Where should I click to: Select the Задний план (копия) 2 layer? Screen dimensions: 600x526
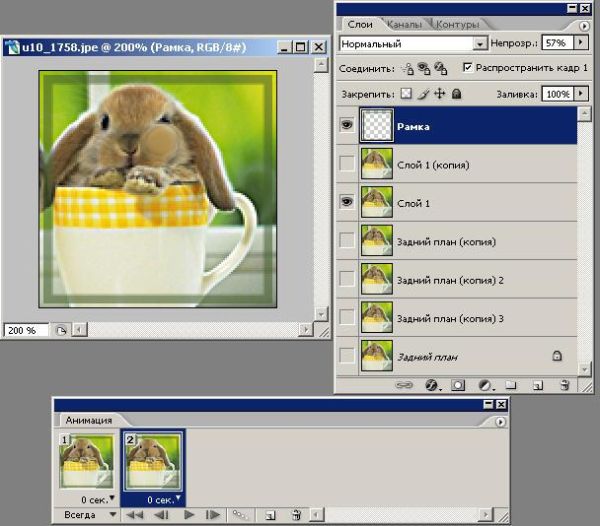point(468,279)
